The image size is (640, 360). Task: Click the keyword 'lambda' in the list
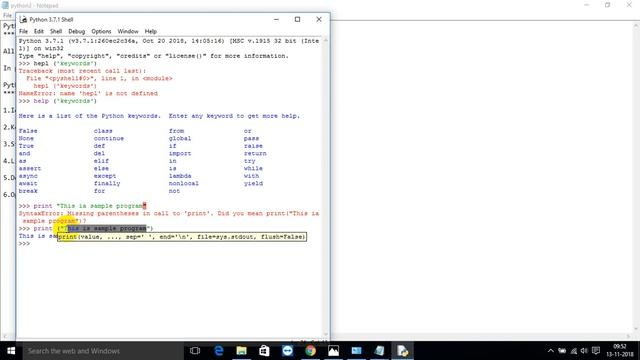point(180,176)
